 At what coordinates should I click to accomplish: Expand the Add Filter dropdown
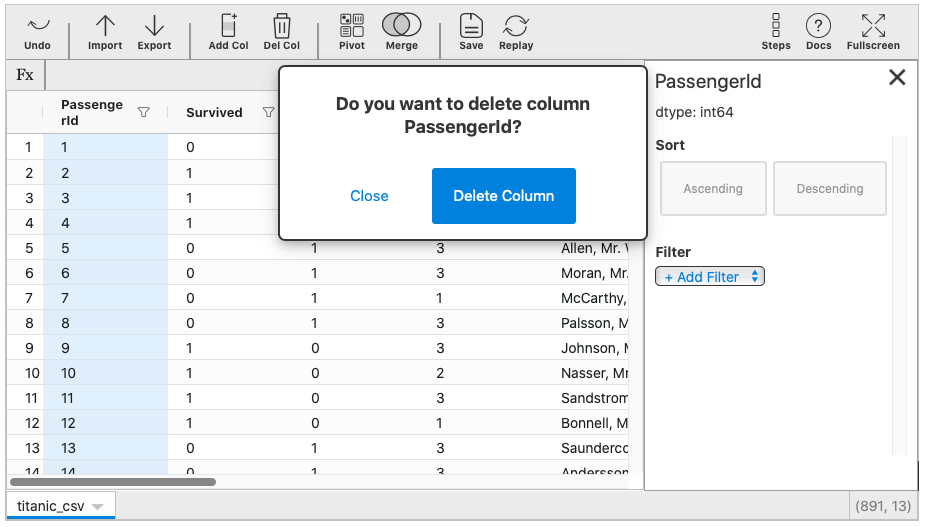pos(710,277)
